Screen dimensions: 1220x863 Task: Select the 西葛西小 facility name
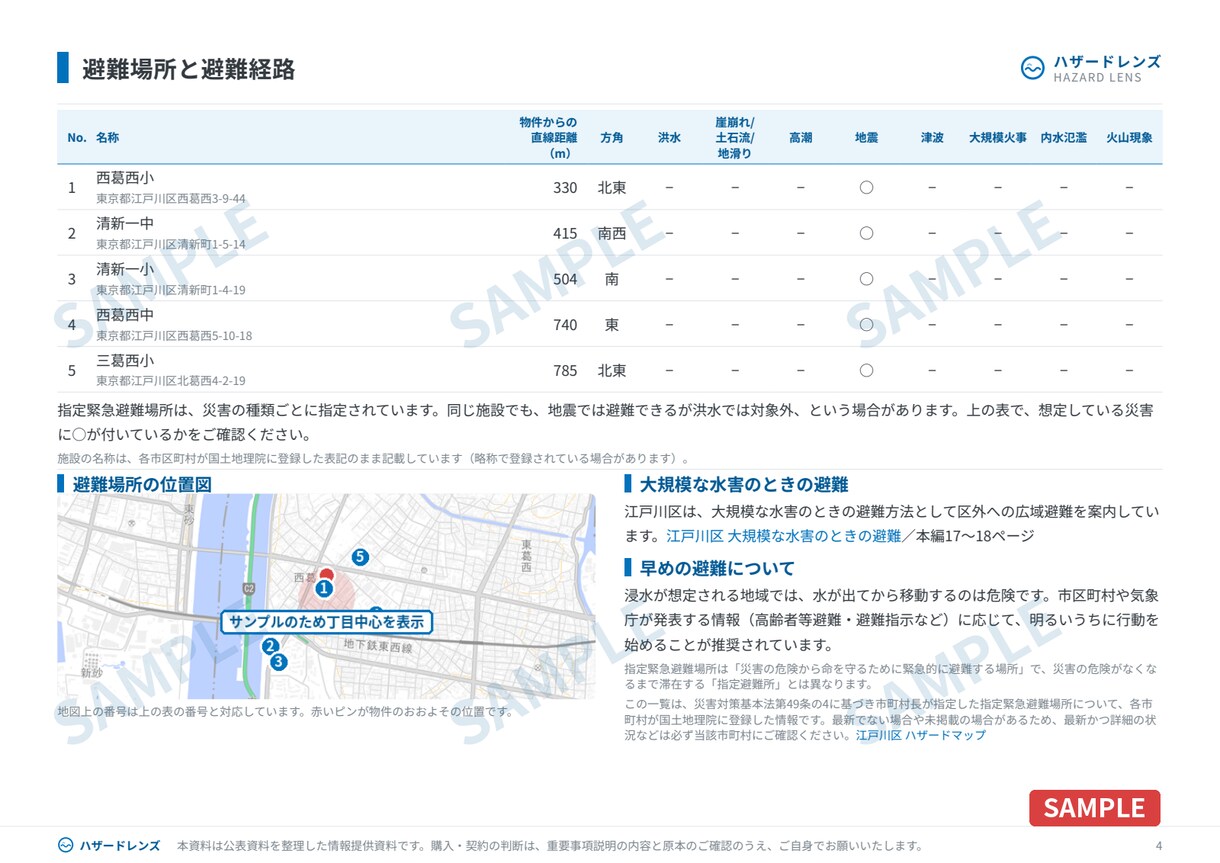coord(125,178)
